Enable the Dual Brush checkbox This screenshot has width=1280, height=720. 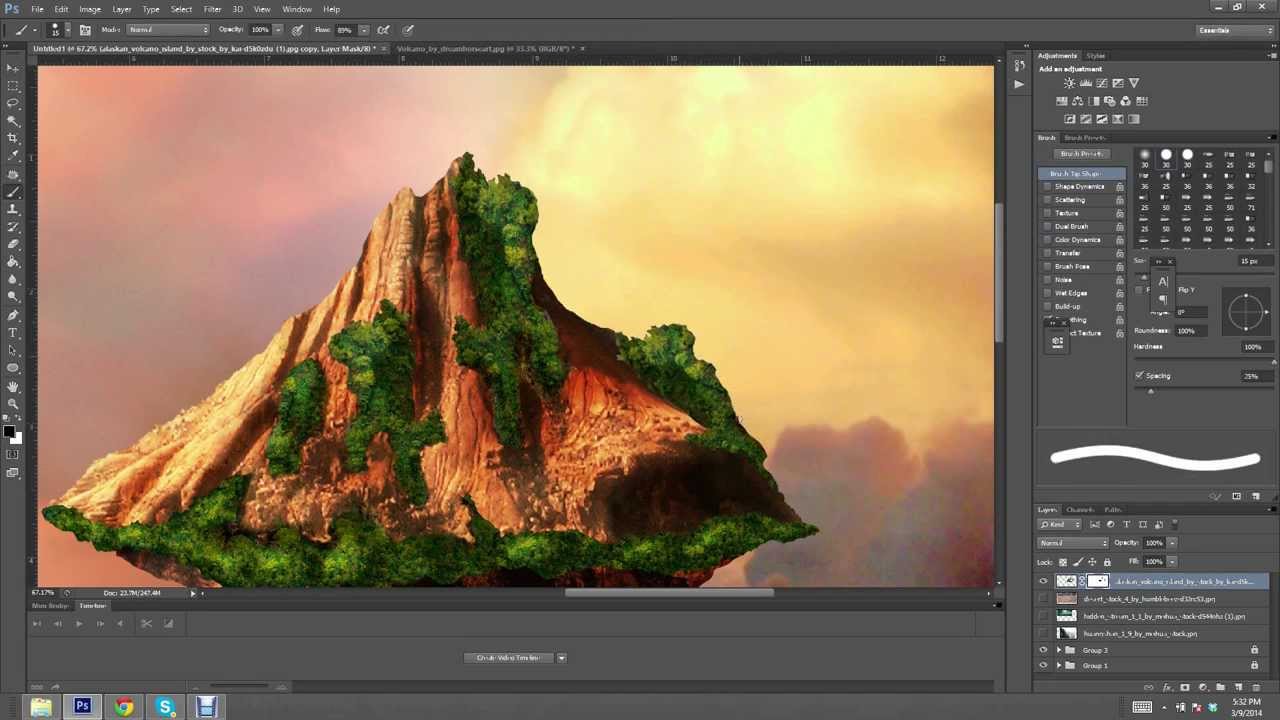point(1047,227)
